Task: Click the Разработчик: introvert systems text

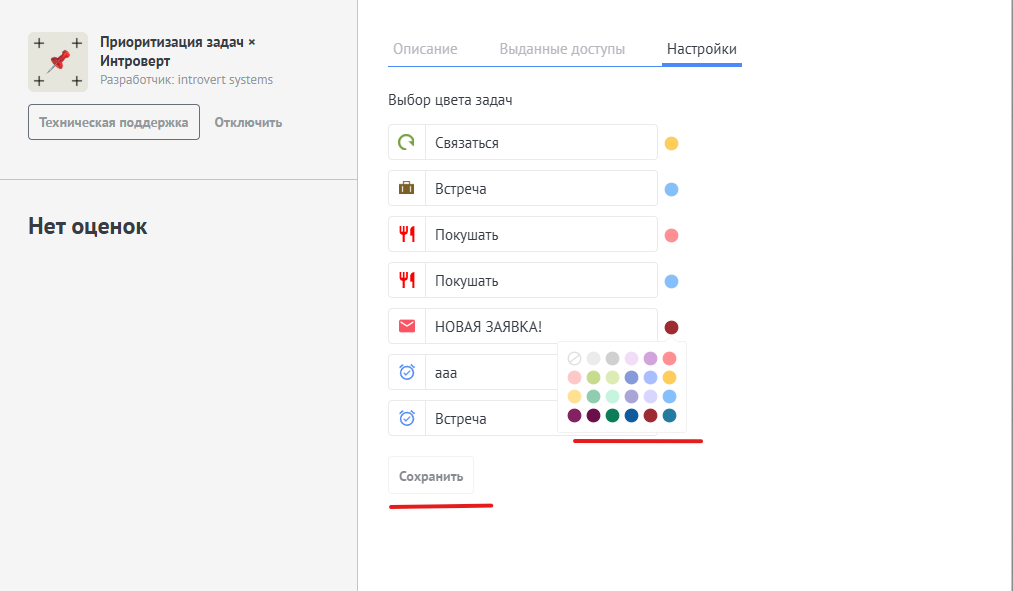Action: [x=187, y=79]
